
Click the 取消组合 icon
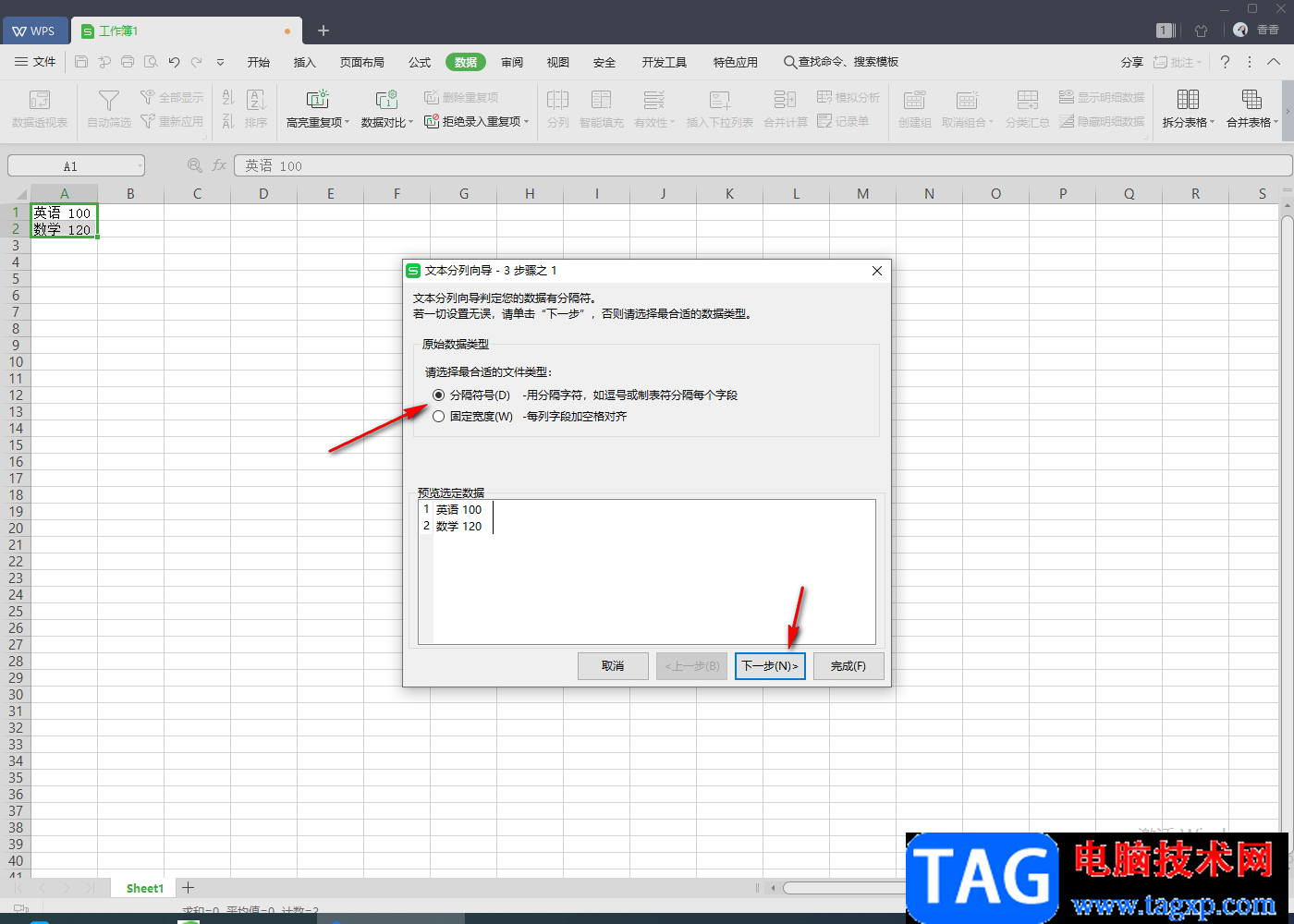point(967,100)
